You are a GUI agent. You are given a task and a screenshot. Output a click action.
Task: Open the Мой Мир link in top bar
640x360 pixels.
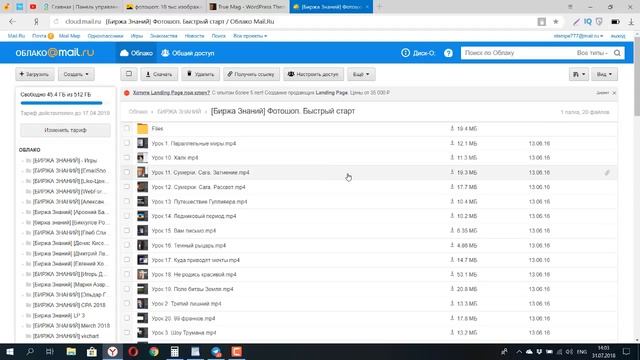pyautogui.click(x=69, y=36)
